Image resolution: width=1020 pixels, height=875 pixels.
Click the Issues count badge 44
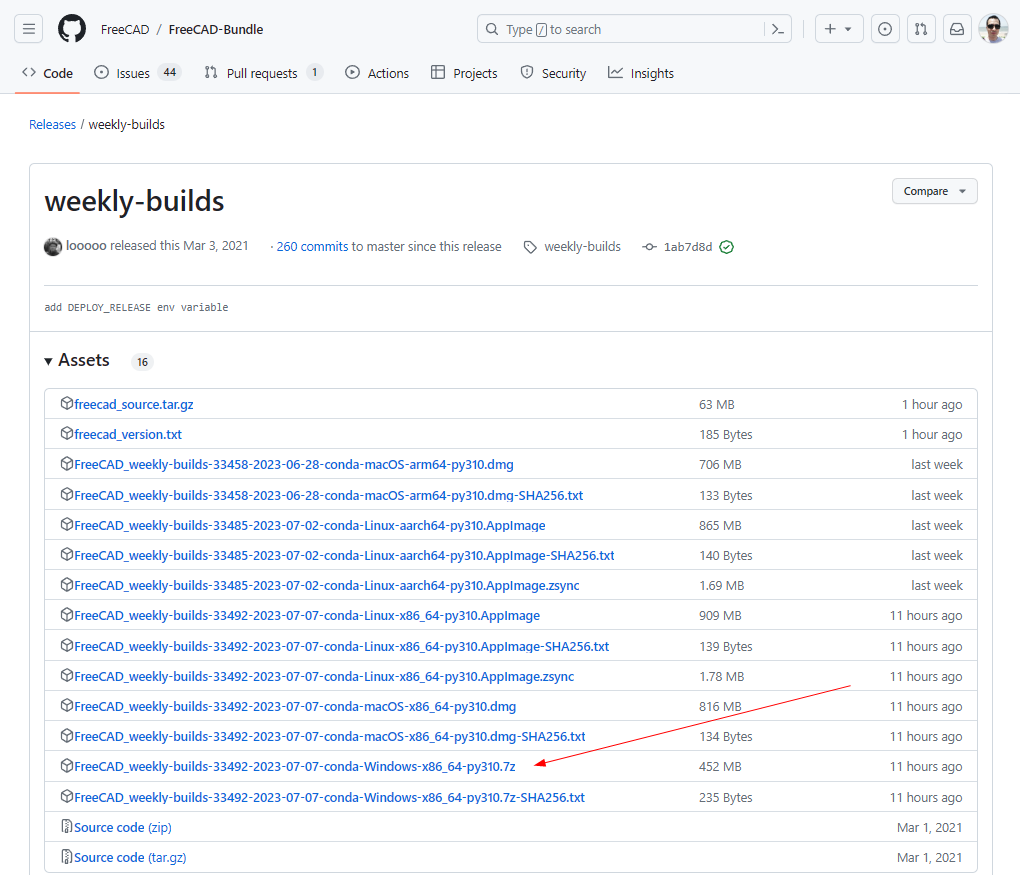170,72
